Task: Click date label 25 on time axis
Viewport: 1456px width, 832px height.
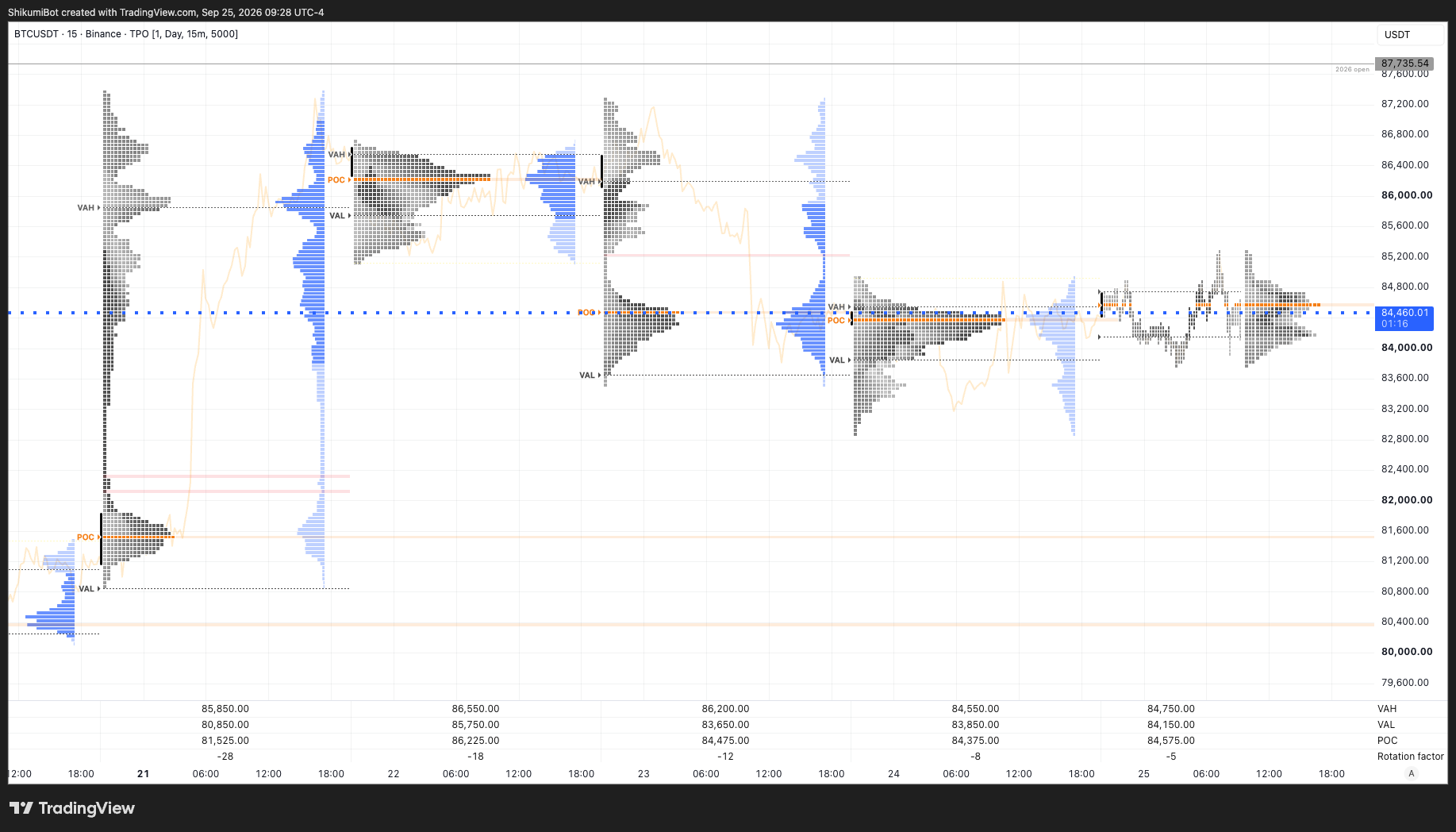Action: click(1143, 773)
